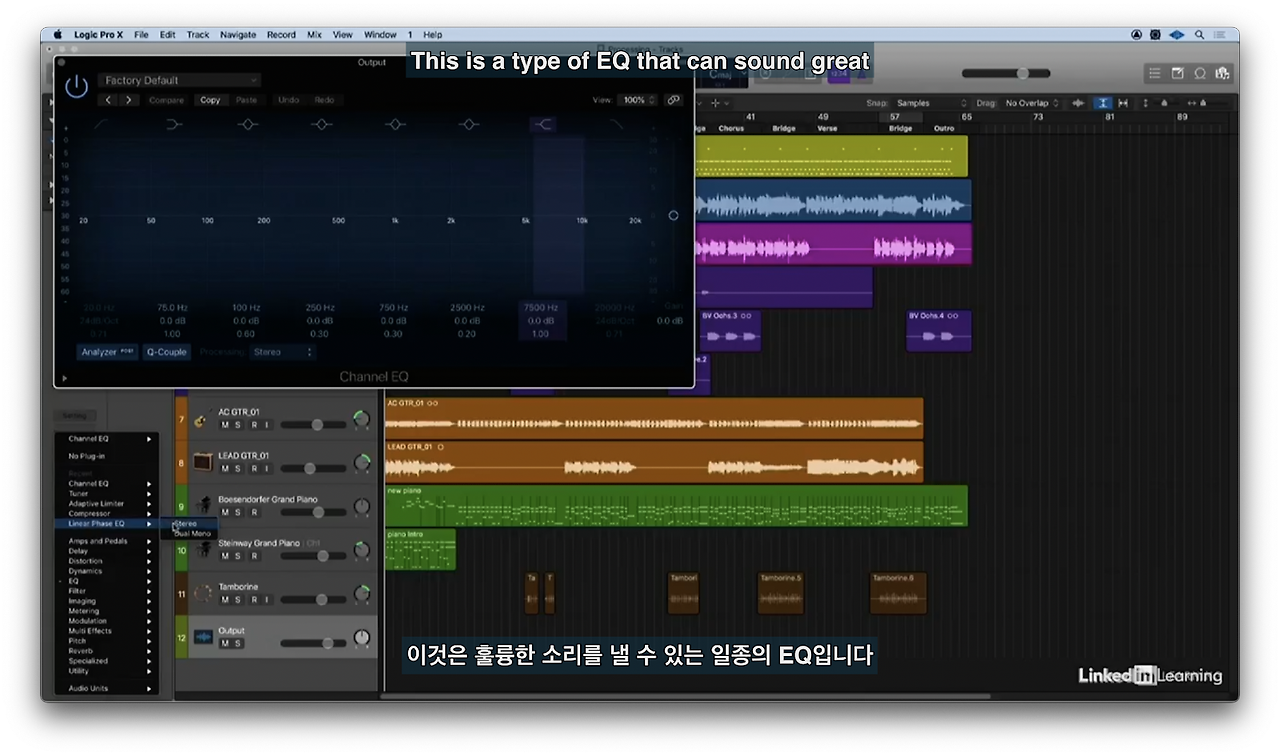The width and height of the screenshot is (1280, 756).
Task: Toggle the horizontal auto zoom icon
Action: pyautogui.click(x=1123, y=103)
